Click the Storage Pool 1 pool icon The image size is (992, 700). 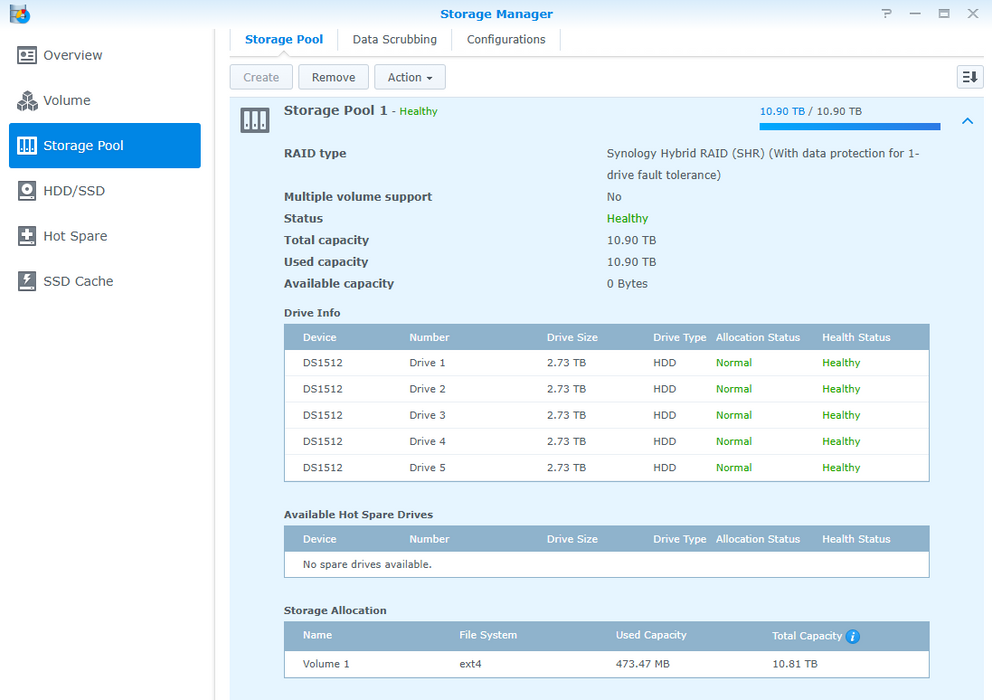pos(255,120)
